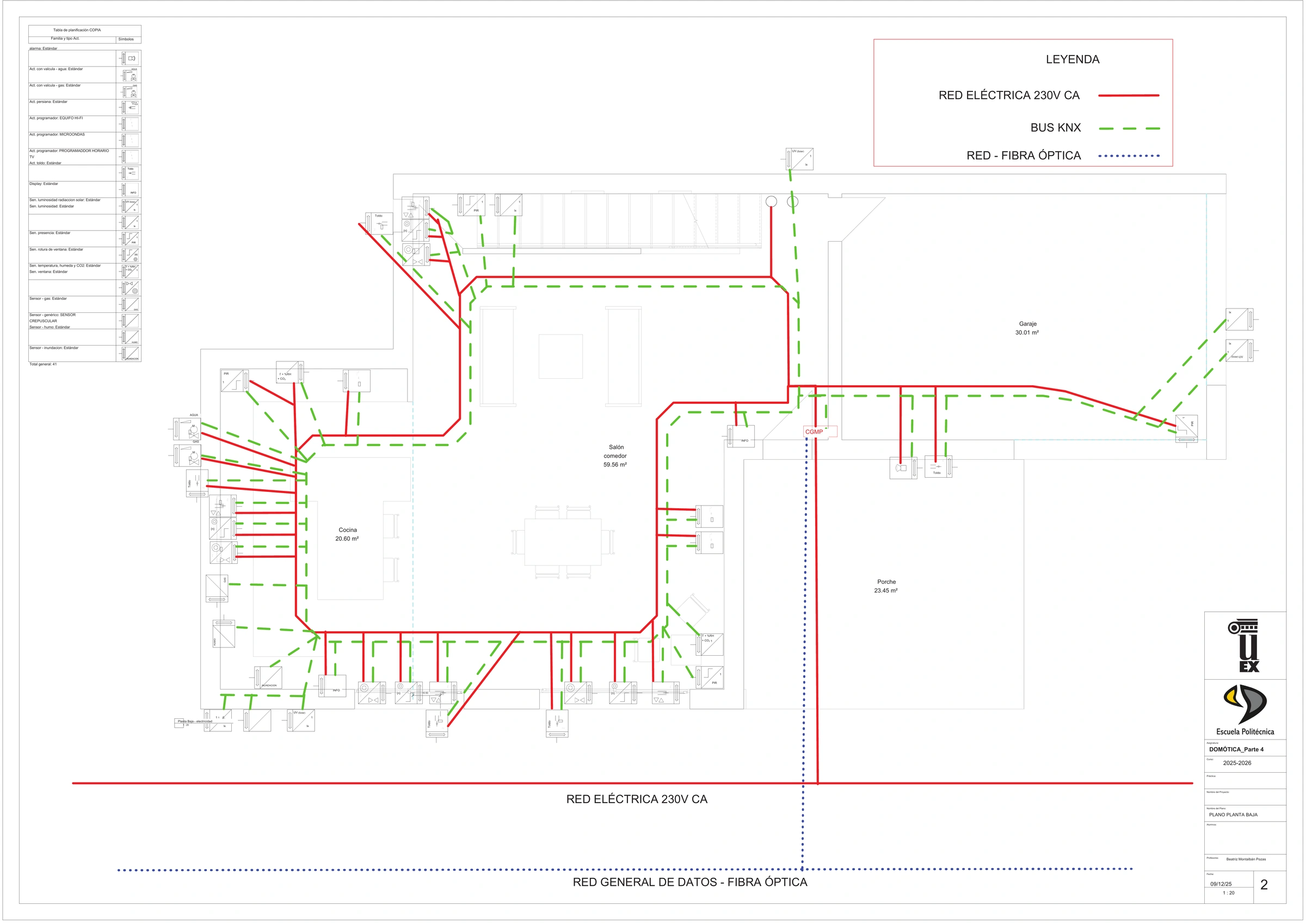Select the red CGMP box on the floor plan

click(x=819, y=432)
